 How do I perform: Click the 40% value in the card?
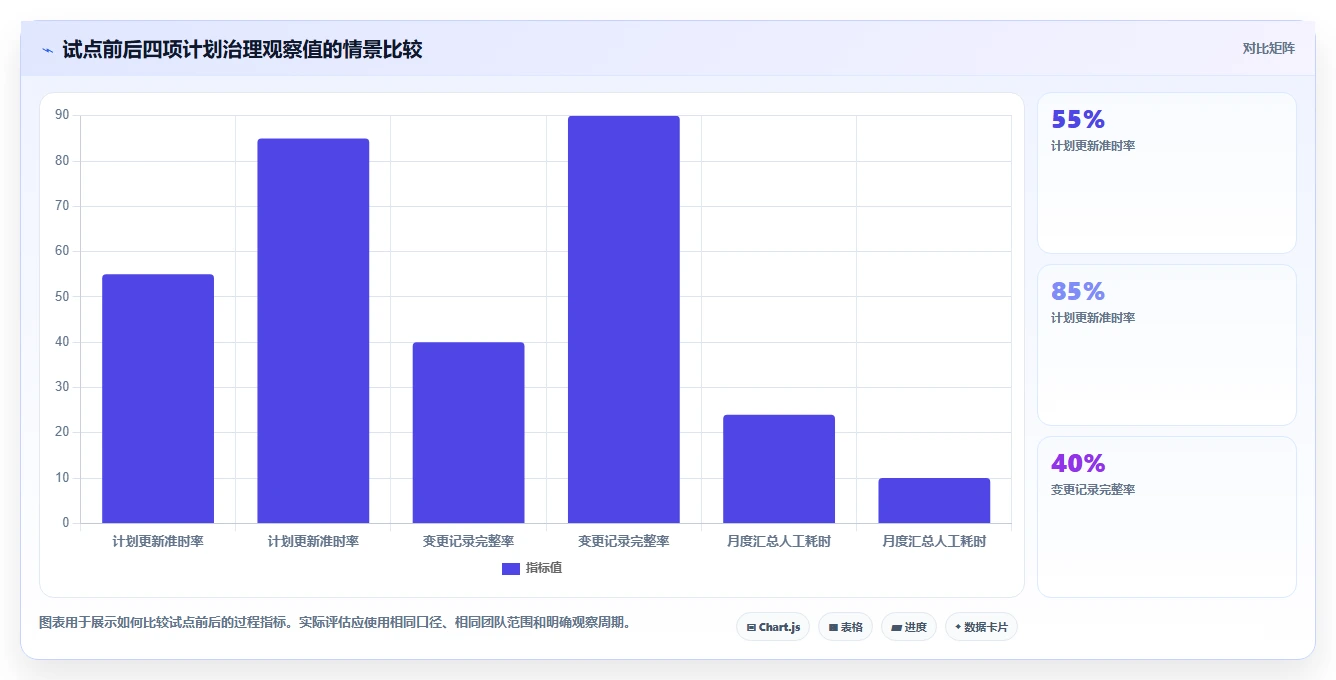point(1078,464)
